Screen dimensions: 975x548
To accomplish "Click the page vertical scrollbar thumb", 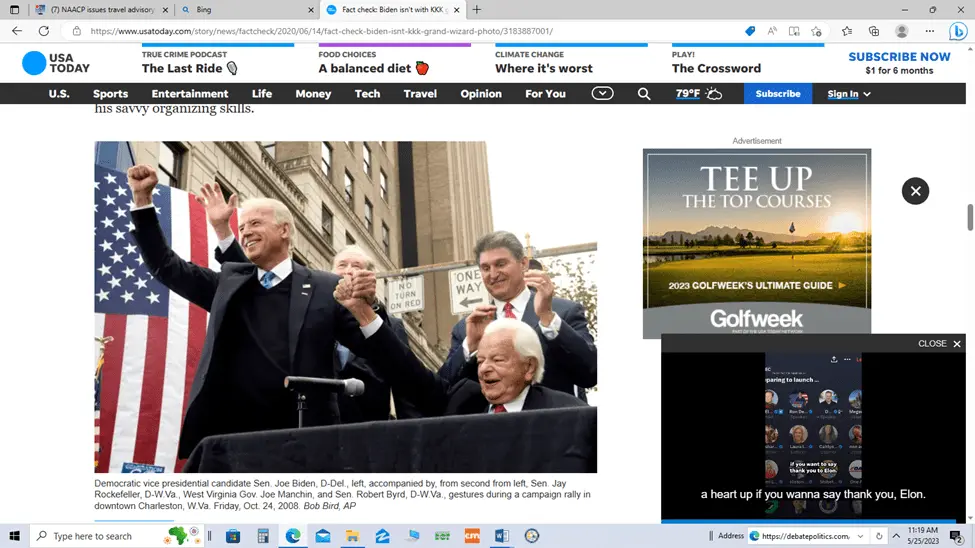I will point(969,217).
